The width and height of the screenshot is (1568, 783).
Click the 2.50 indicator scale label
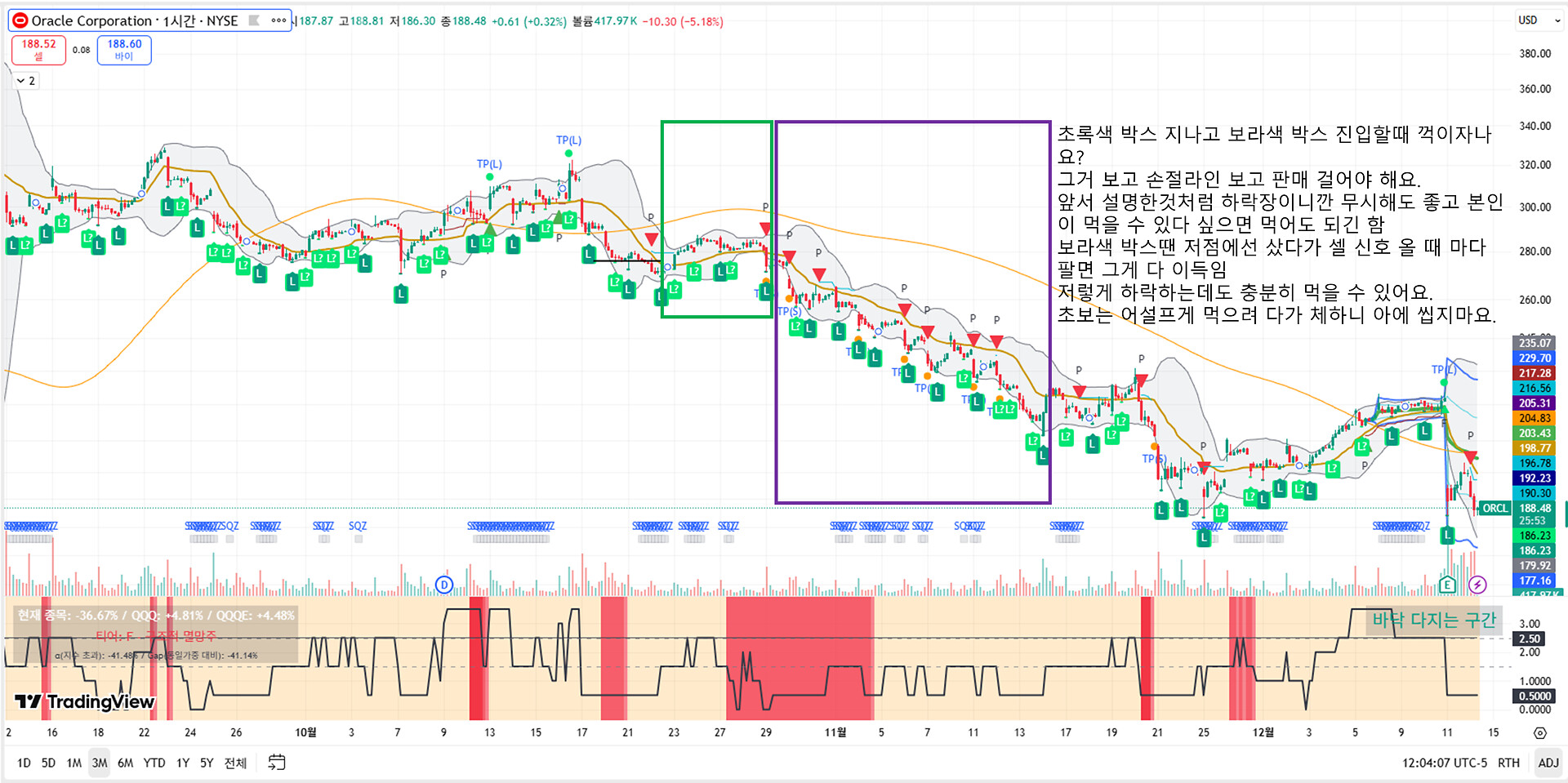1530,638
